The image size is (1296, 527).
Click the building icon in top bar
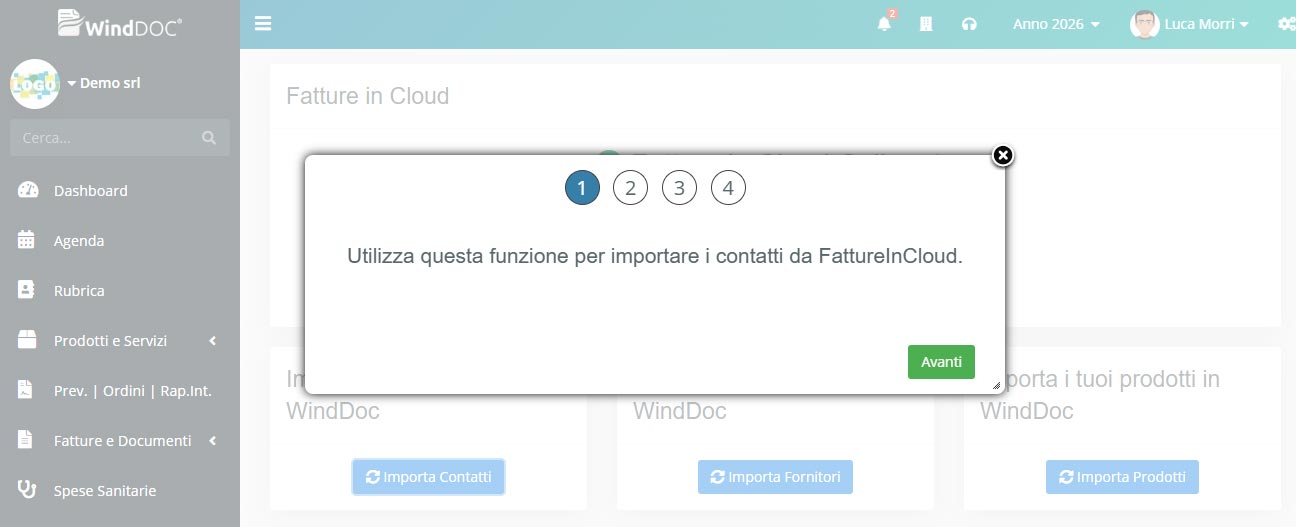[x=926, y=24]
